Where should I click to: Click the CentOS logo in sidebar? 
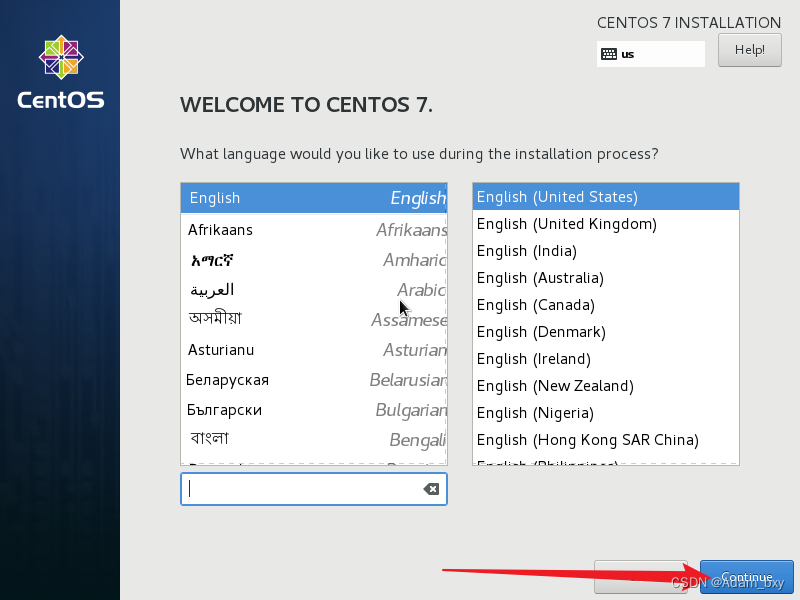point(61,72)
